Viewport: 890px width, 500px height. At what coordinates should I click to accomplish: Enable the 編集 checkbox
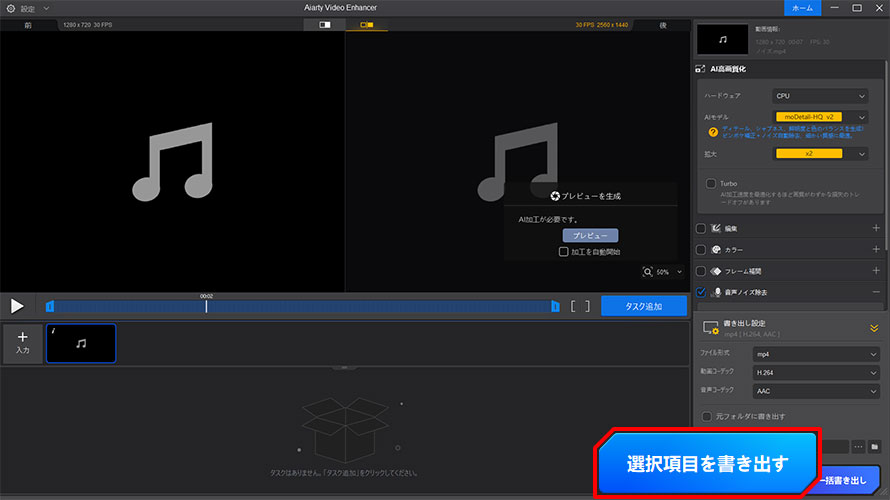(x=701, y=228)
